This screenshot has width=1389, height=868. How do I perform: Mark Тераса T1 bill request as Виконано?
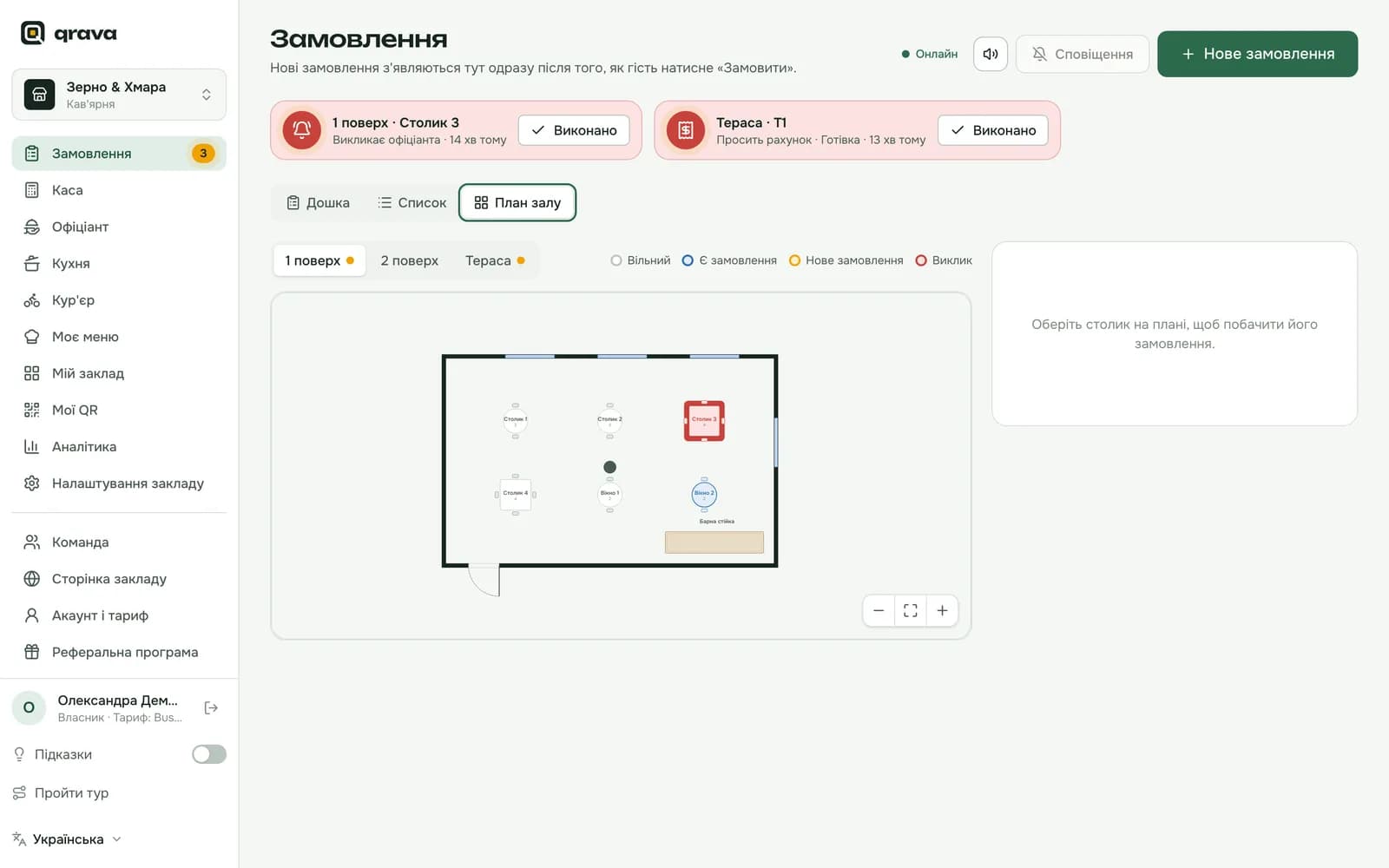pyautogui.click(x=993, y=130)
